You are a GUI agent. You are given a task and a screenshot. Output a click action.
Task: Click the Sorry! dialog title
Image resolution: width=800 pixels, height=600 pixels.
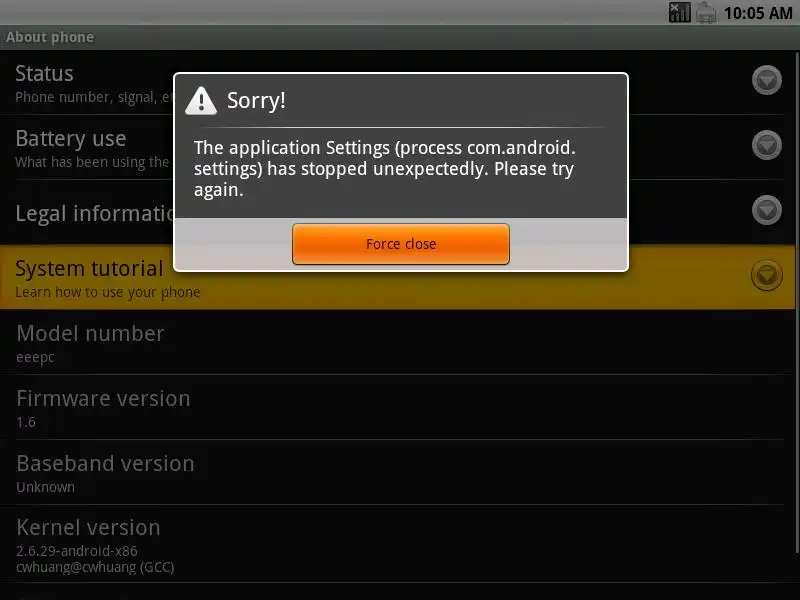click(x=256, y=101)
